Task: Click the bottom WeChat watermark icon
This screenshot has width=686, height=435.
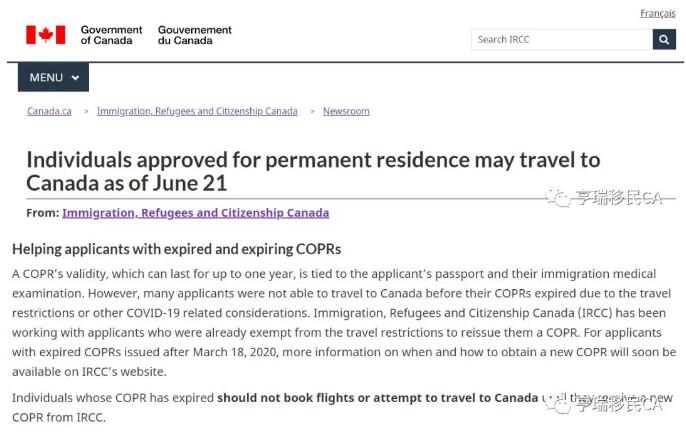Action: coord(557,405)
